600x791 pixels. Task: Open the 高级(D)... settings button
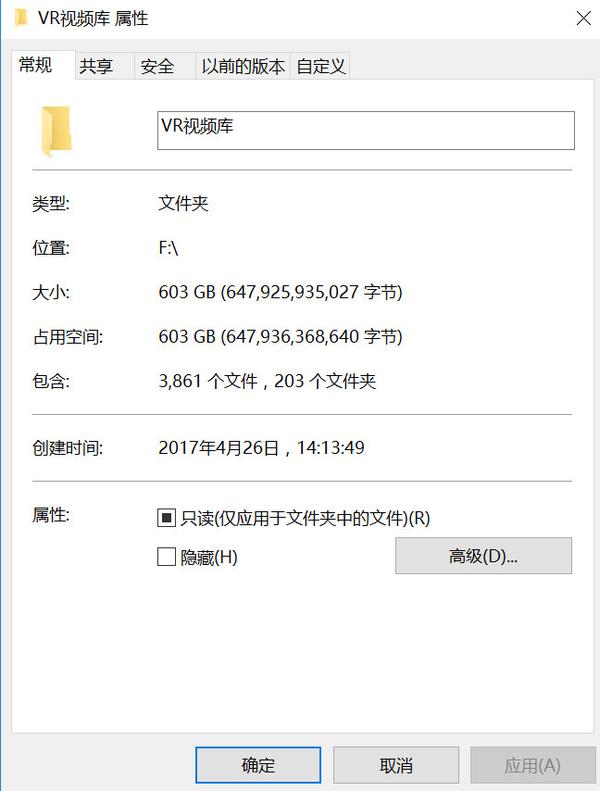[483, 555]
